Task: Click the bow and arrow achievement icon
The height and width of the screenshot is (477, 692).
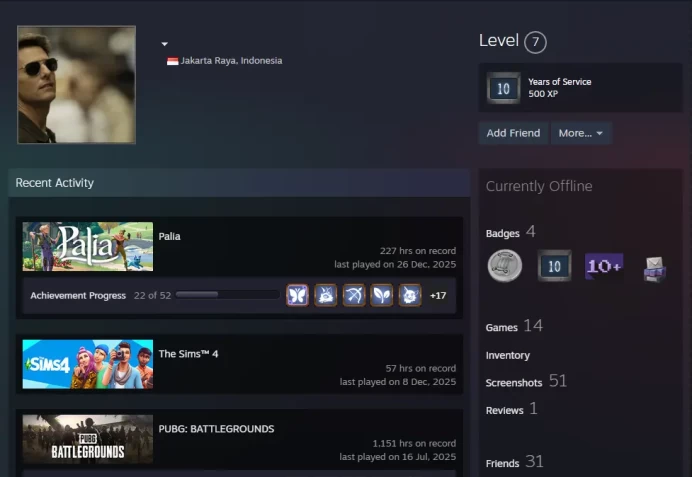Action: pos(354,295)
